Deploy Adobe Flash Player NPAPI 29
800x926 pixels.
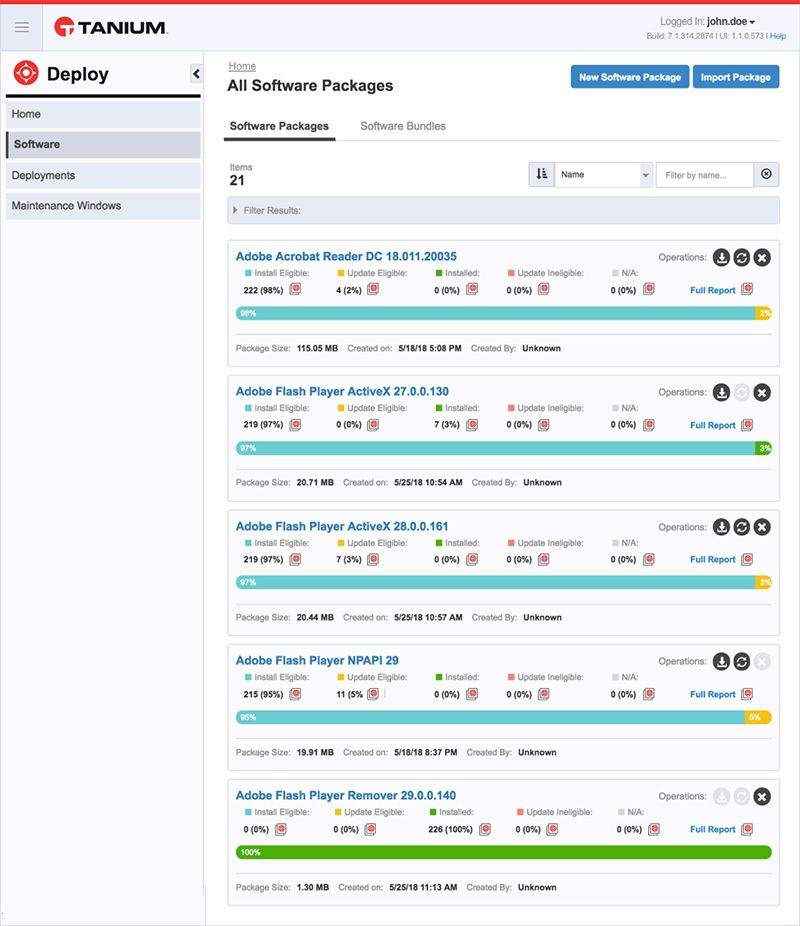click(721, 661)
